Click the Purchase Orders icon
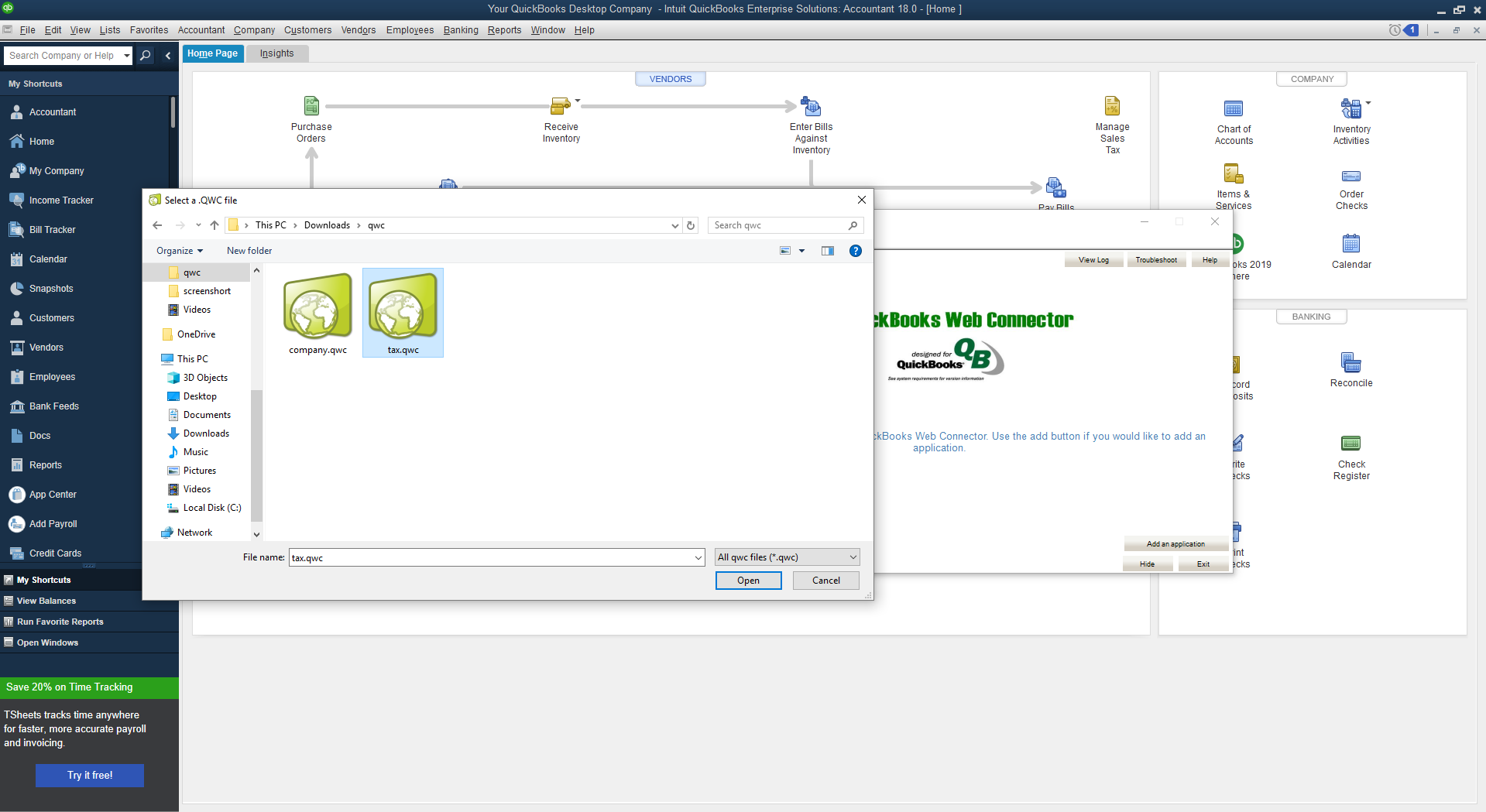The image size is (1486, 812). pyautogui.click(x=311, y=106)
